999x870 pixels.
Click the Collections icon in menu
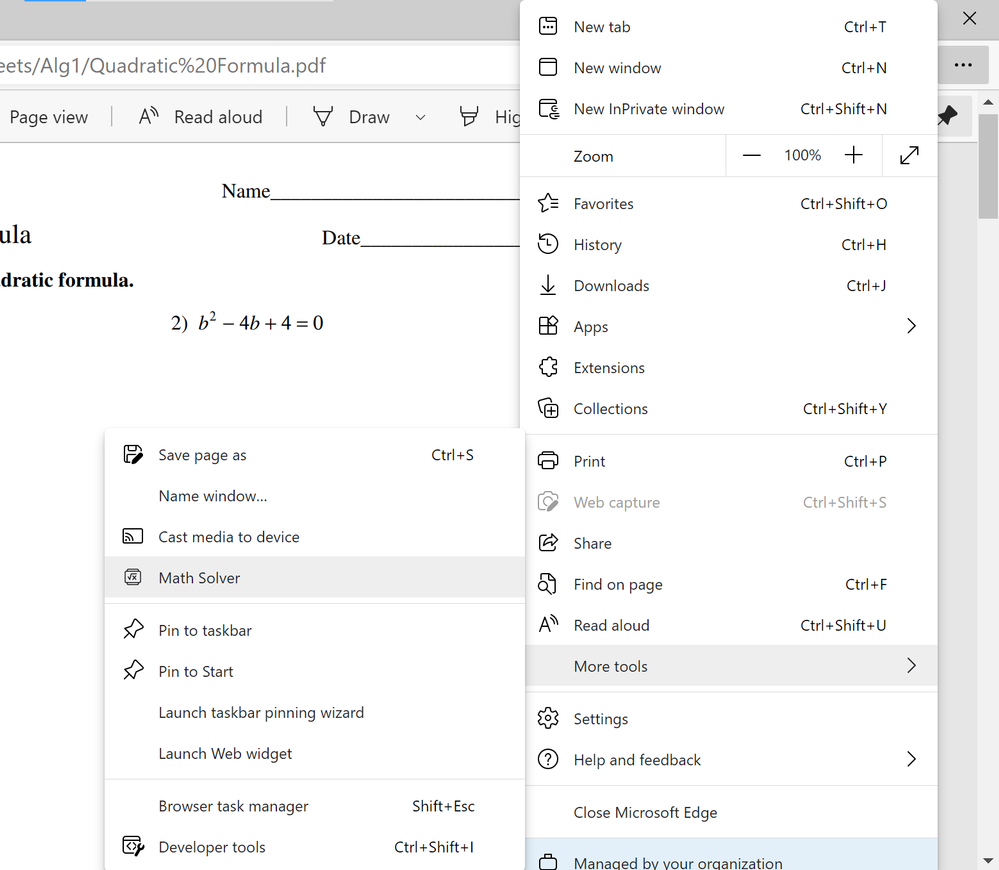(x=548, y=408)
